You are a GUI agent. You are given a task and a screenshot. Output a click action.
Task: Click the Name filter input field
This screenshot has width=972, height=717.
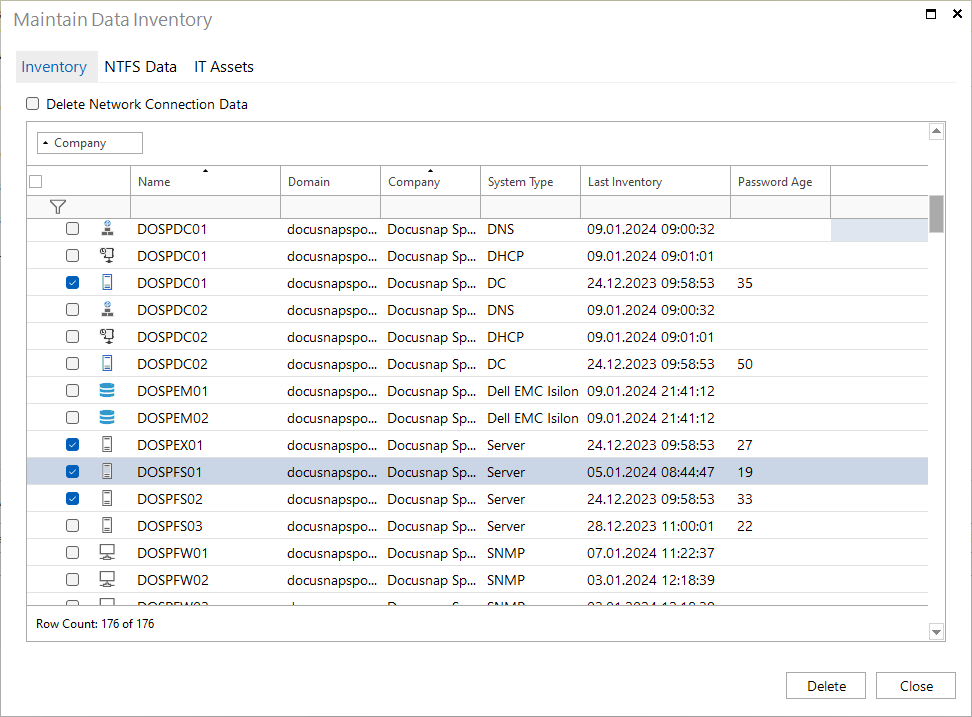point(205,207)
